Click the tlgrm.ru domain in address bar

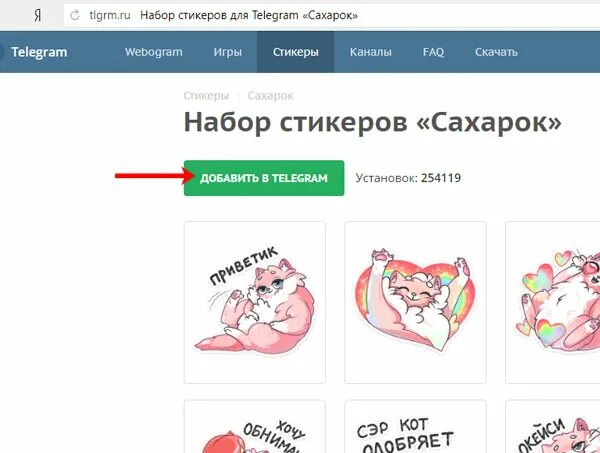[110, 15]
